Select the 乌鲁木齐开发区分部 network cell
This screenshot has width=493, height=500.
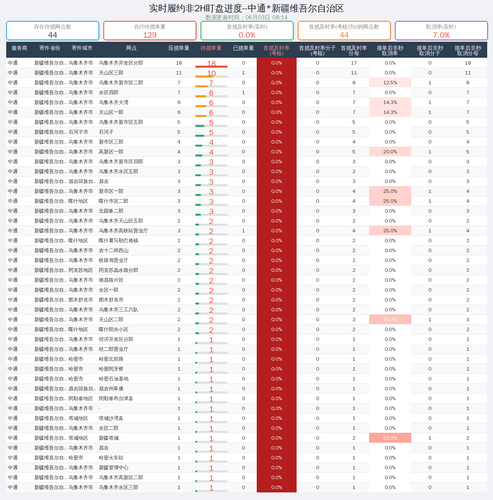pos(121,63)
